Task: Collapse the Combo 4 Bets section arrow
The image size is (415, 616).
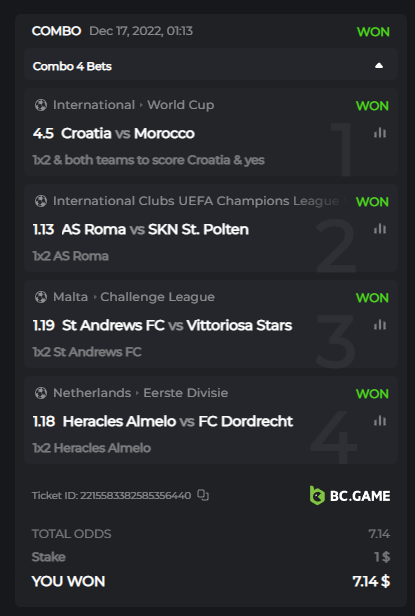Action: click(x=379, y=66)
